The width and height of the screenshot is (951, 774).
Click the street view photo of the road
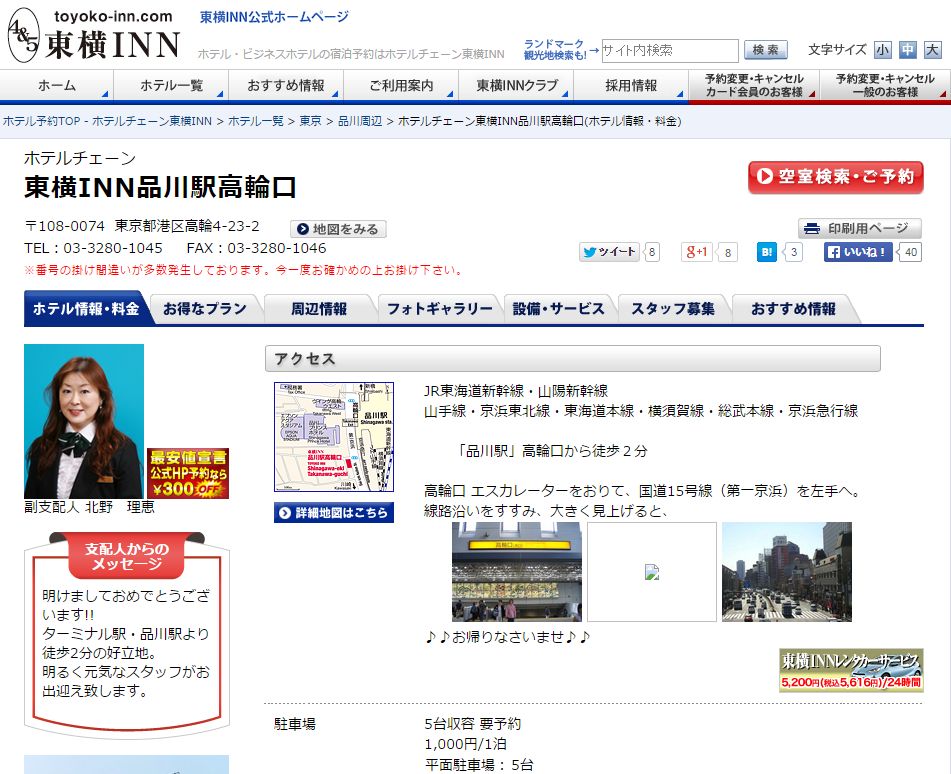(x=787, y=572)
